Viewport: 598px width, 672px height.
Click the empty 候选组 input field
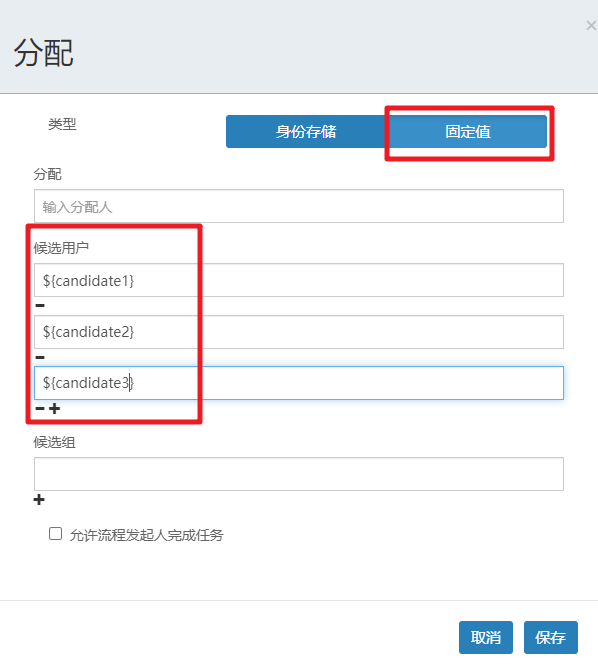(299, 474)
